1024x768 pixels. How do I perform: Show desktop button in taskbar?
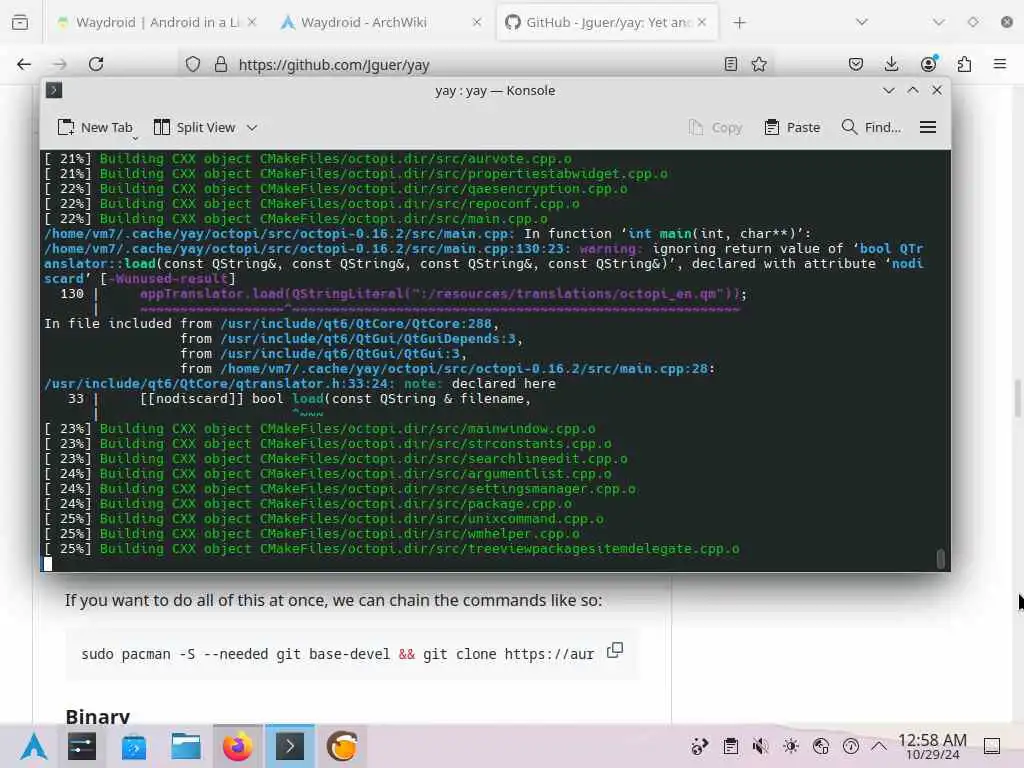[992, 746]
